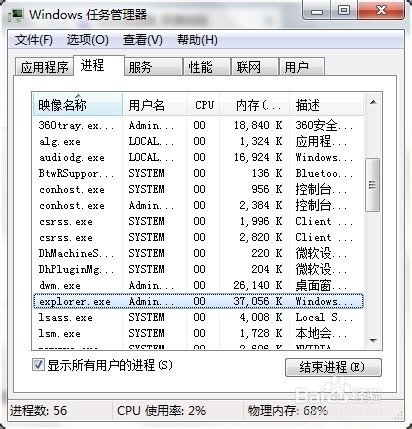Open the 性能 tab
412x429 pixels.
pyautogui.click(x=206, y=67)
